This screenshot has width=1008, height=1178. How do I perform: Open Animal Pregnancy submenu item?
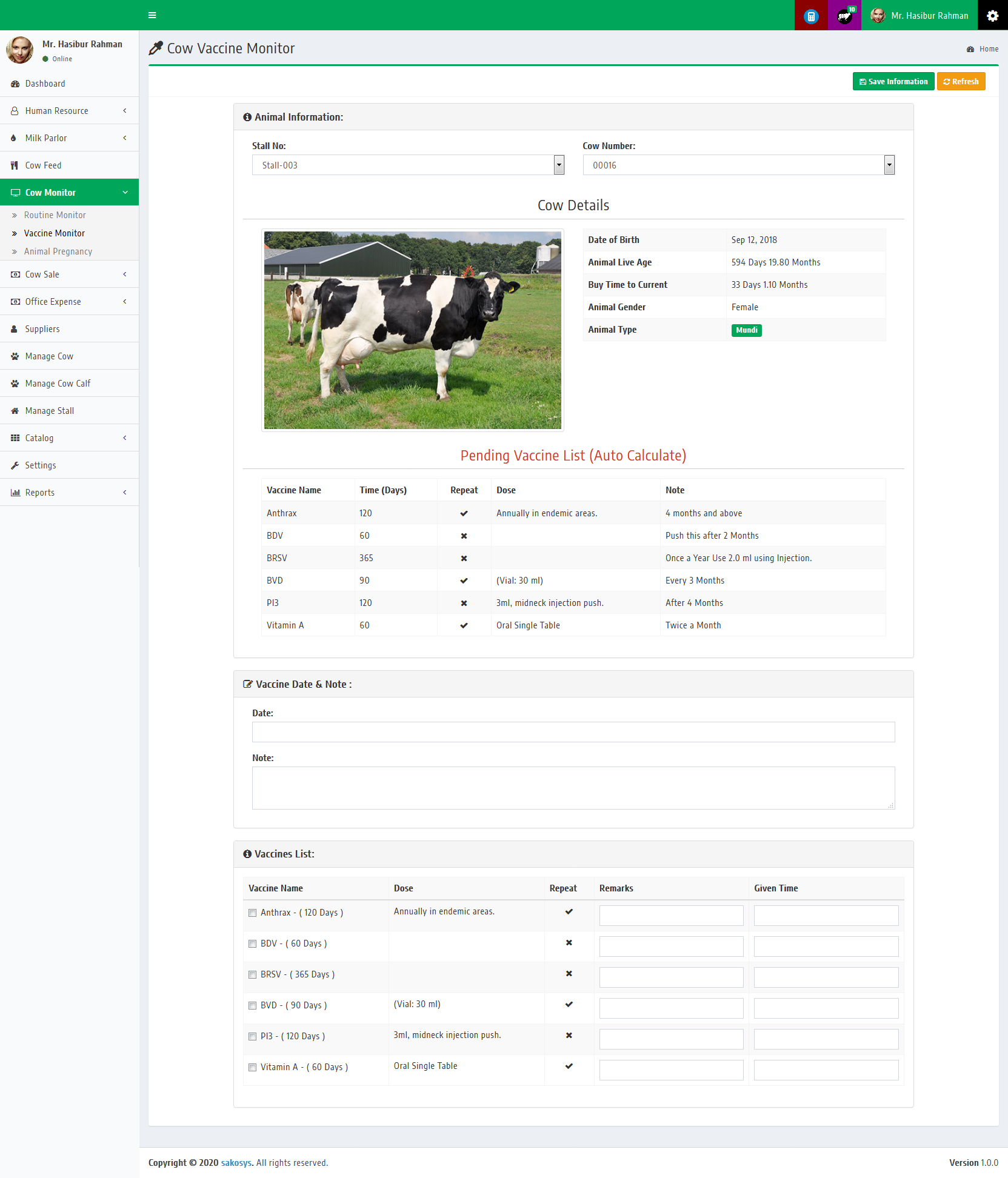[58, 251]
